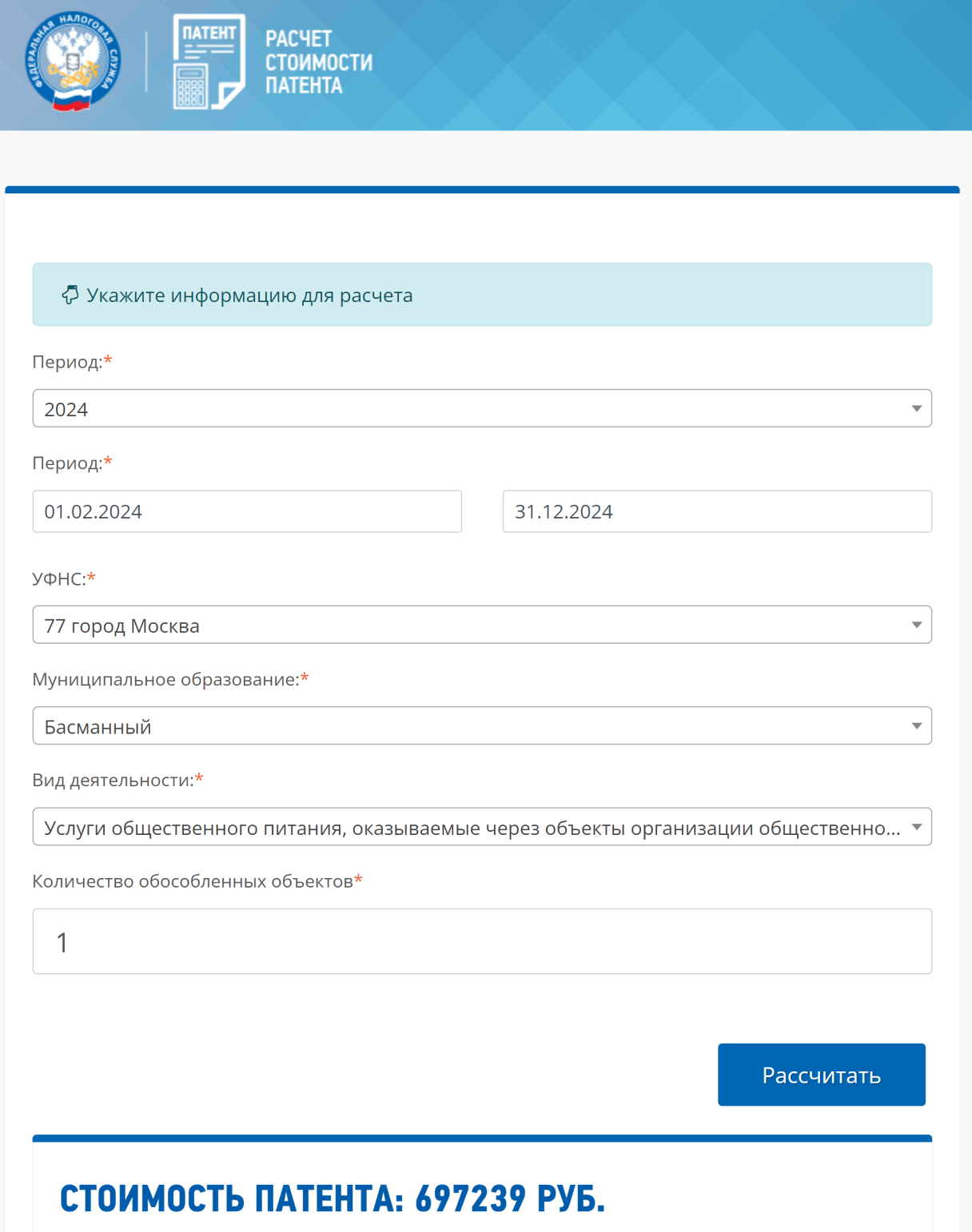Open the Басманный municipality dropdown
This screenshot has width=972, height=1232.
tap(481, 725)
